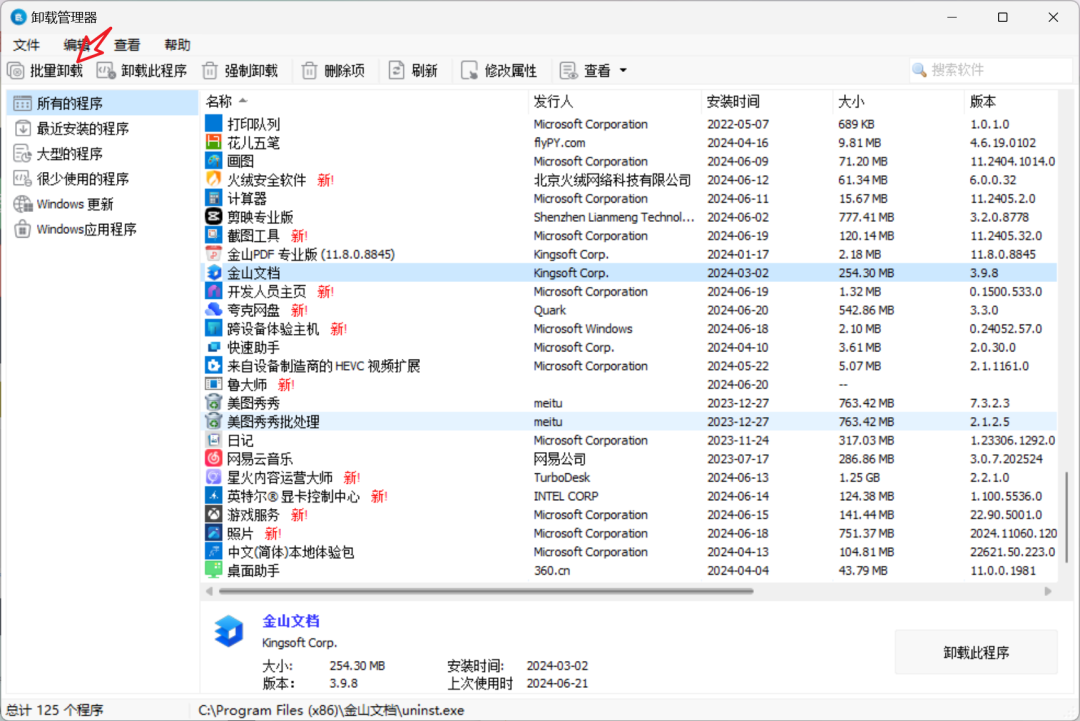The image size is (1080, 721).
Task: Open the 查看 menu in menu bar
Action: coord(127,45)
